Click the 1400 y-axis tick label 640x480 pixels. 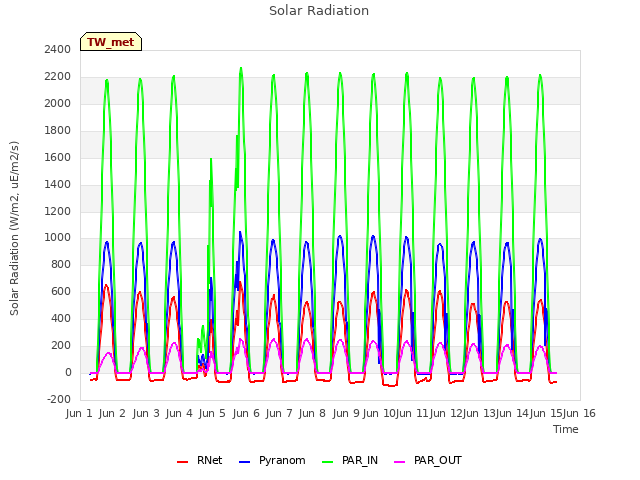click(x=58, y=184)
